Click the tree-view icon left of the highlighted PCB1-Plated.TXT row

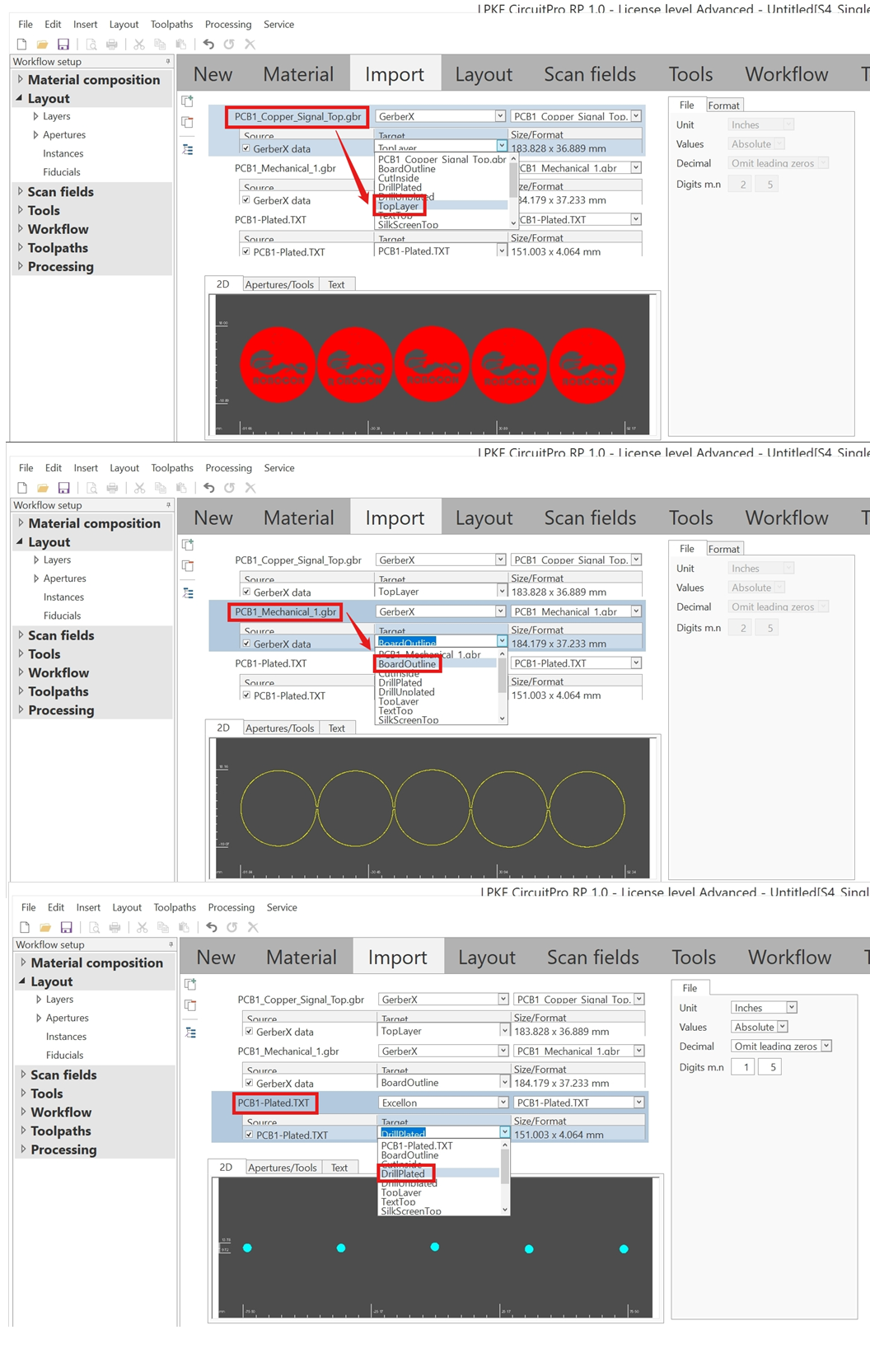pos(190,1033)
